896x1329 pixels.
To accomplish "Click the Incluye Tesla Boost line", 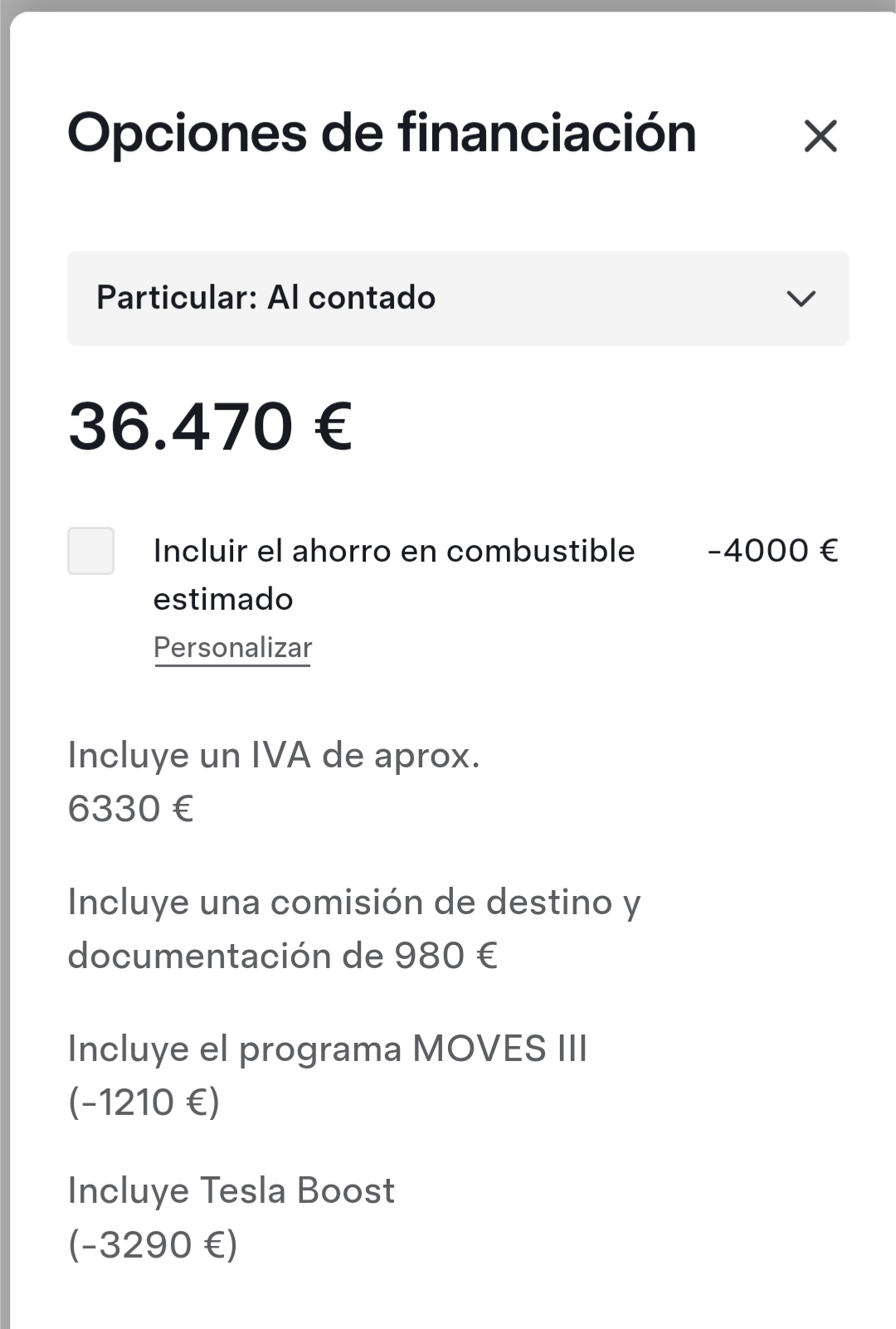I will tap(231, 1191).
